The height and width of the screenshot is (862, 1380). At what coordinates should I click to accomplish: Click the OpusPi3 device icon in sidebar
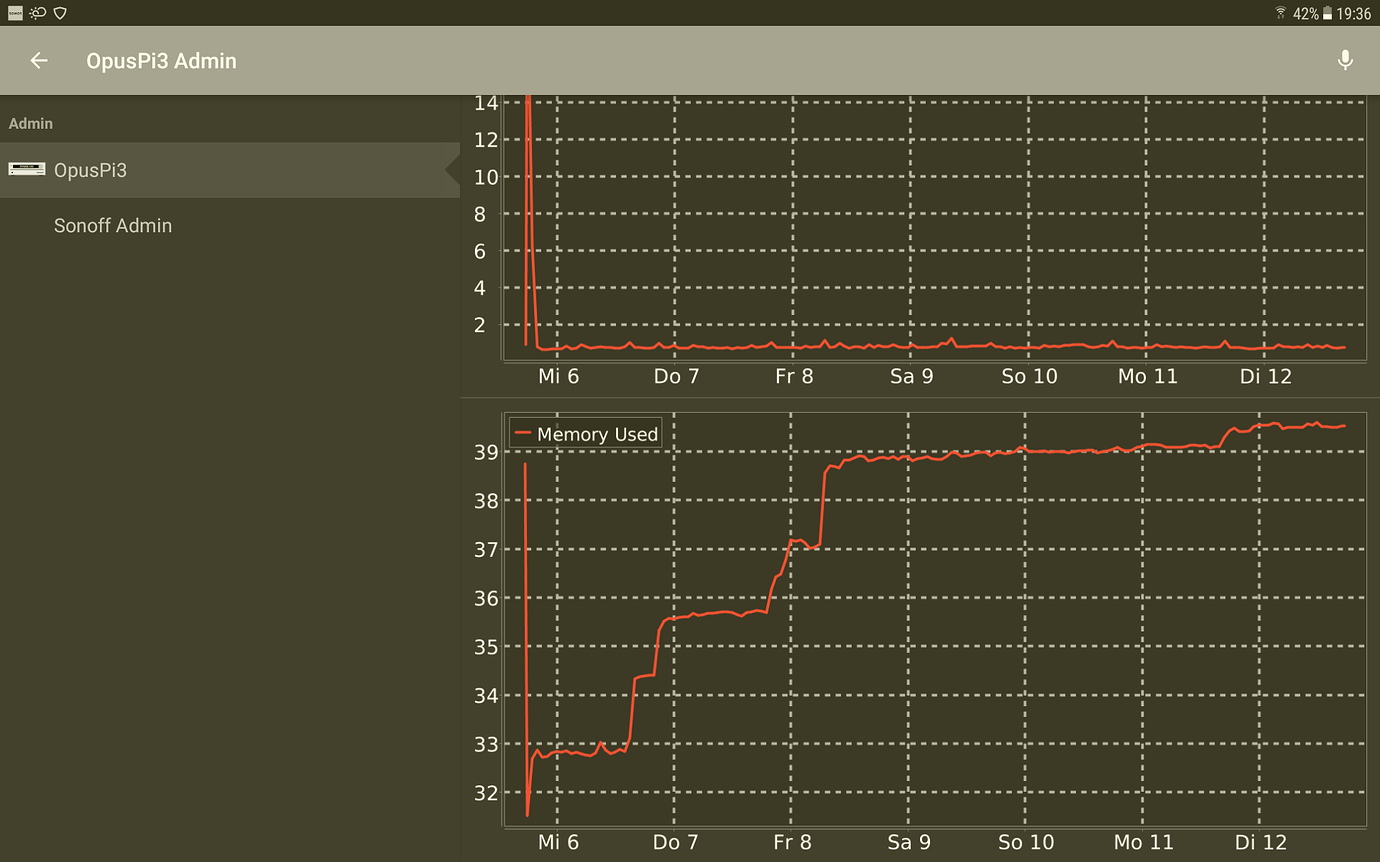coord(27,169)
